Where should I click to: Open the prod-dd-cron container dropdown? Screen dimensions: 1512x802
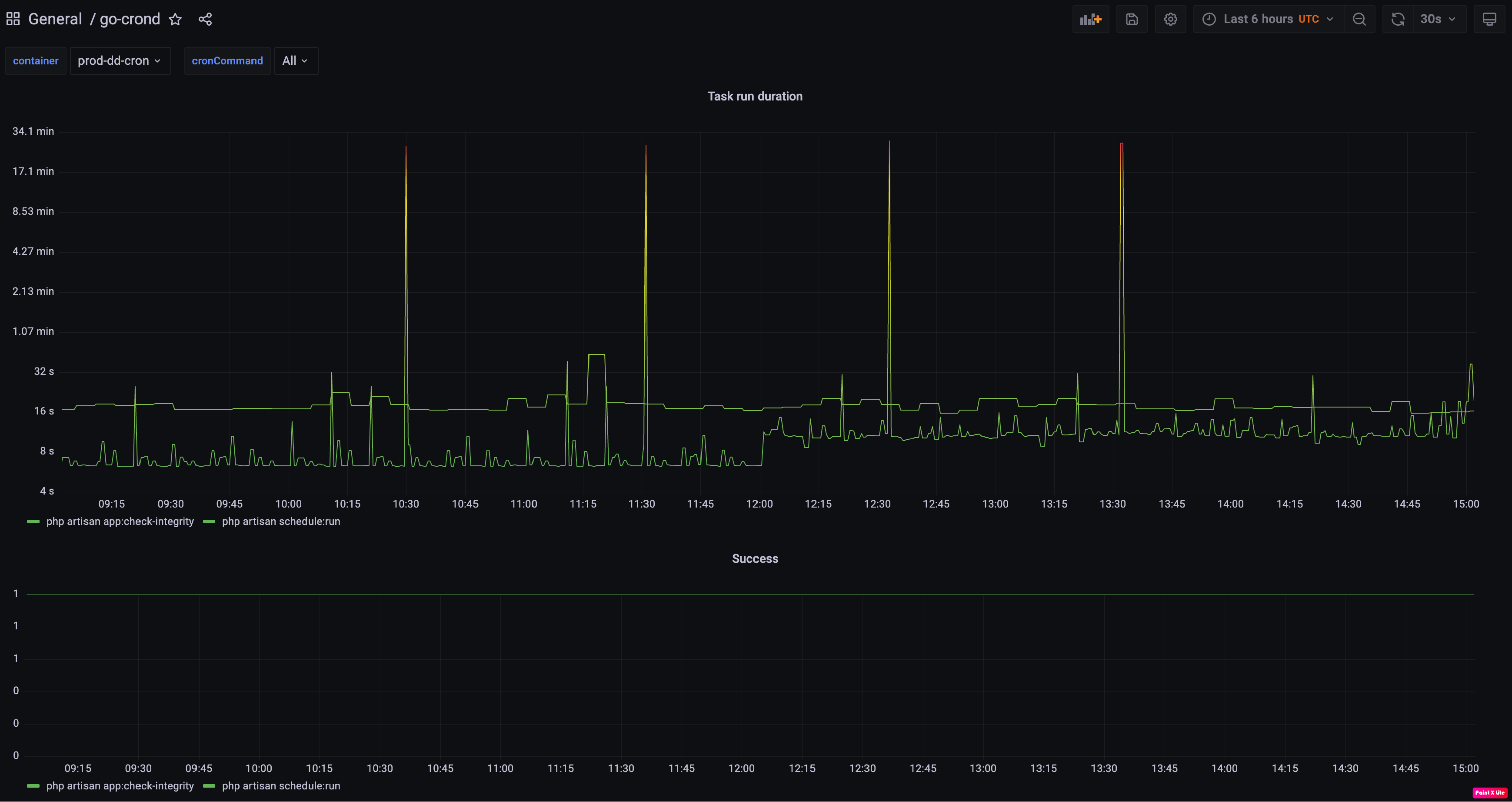click(x=120, y=61)
